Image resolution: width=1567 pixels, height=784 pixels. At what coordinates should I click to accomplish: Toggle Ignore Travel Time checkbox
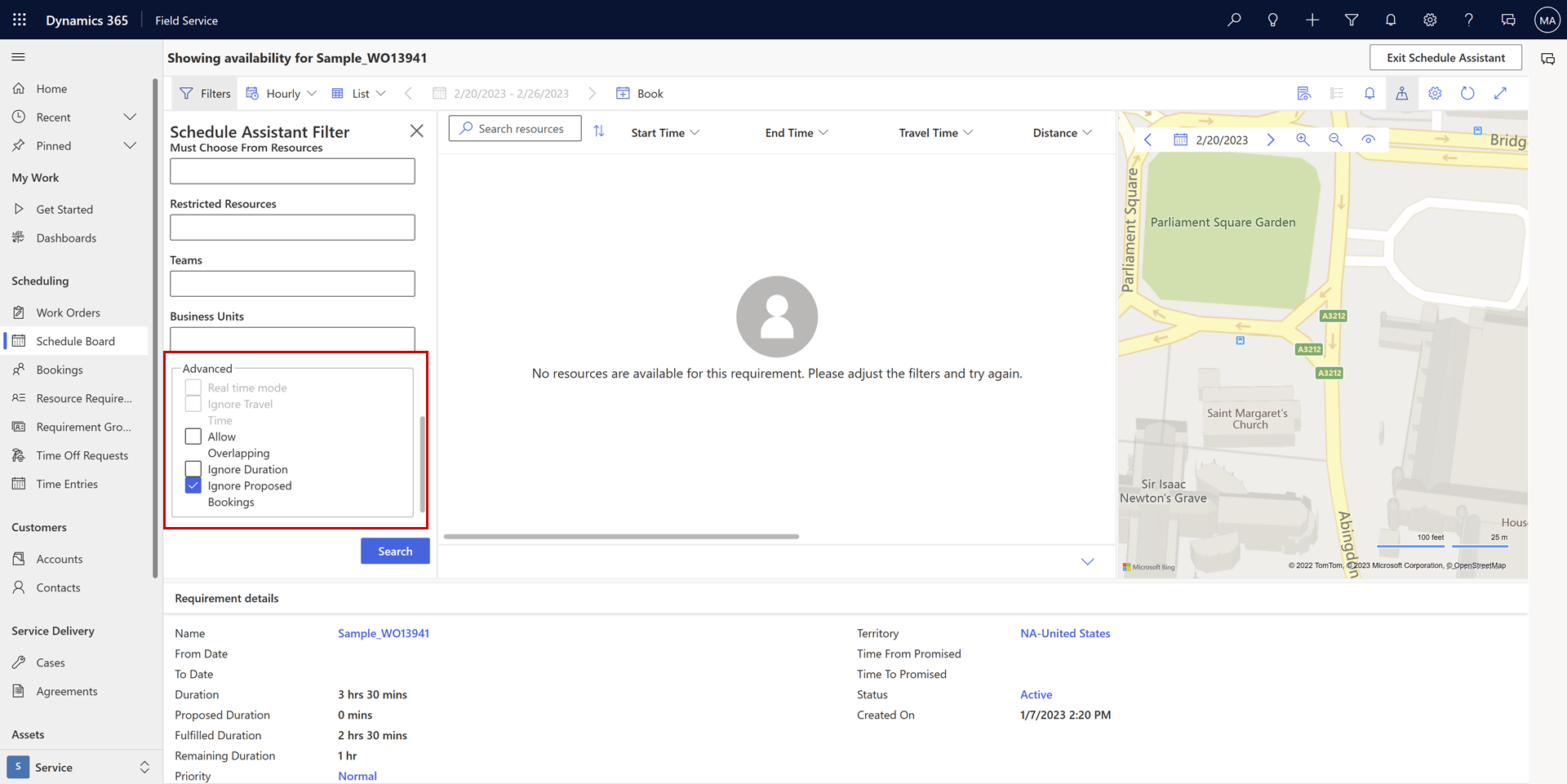tap(193, 404)
